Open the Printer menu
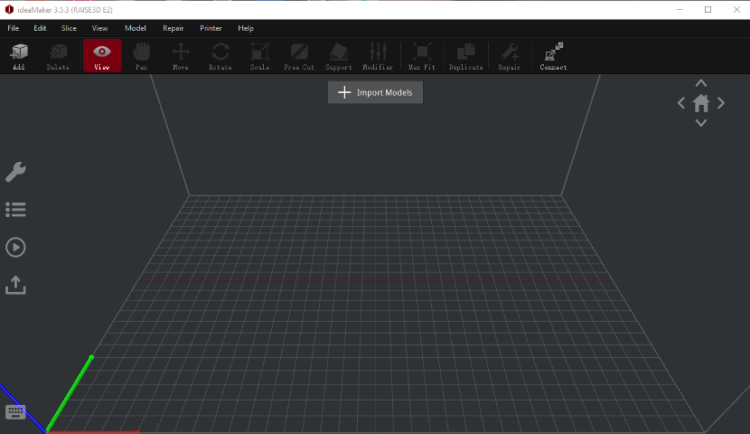The image size is (750, 434). click(x=210, y=28)
